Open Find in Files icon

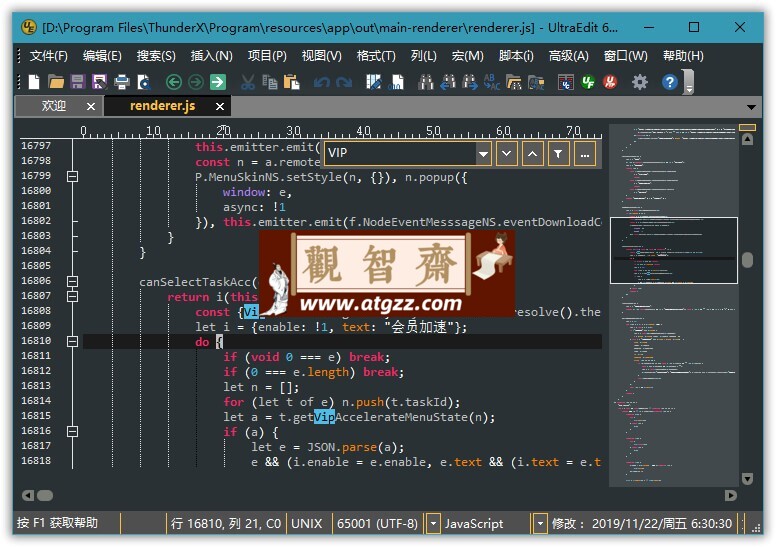tap(514, 82)
